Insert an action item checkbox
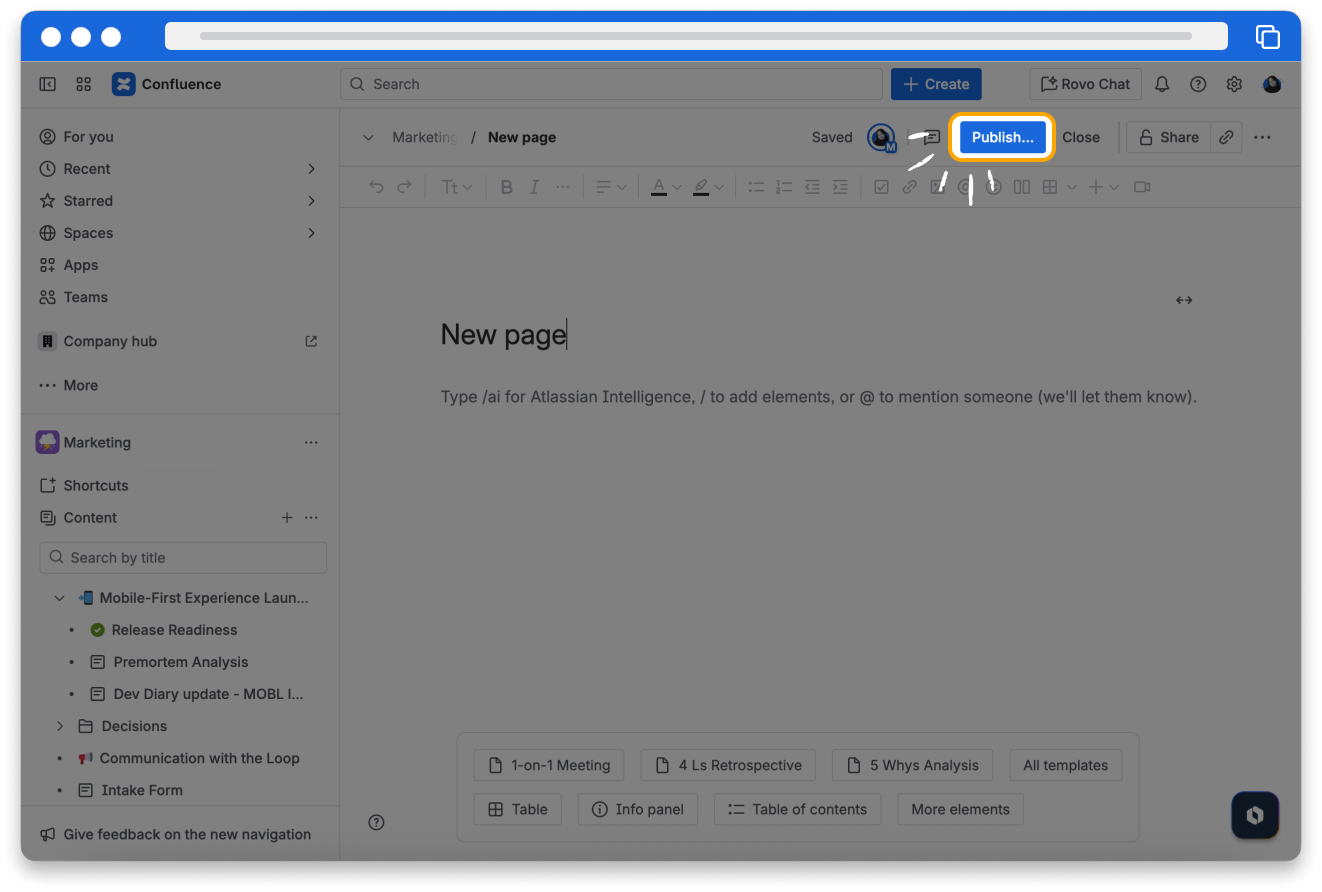 [x=881, y=187]
